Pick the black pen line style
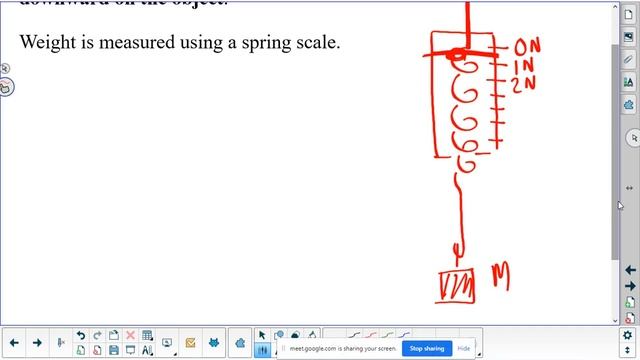The width and height of the screenshot is (640, 360). tap(354, 335)
